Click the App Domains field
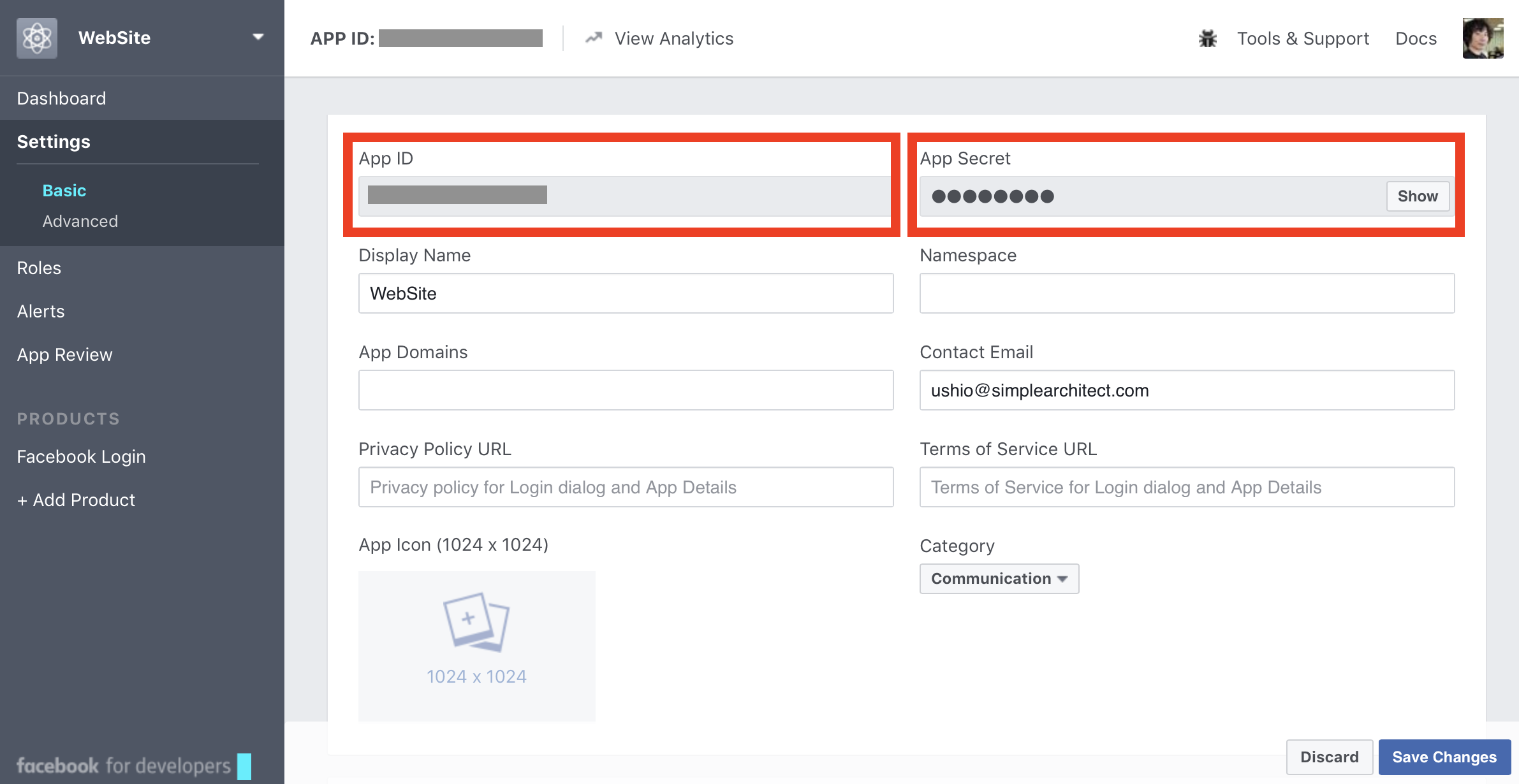 (626, 390)
